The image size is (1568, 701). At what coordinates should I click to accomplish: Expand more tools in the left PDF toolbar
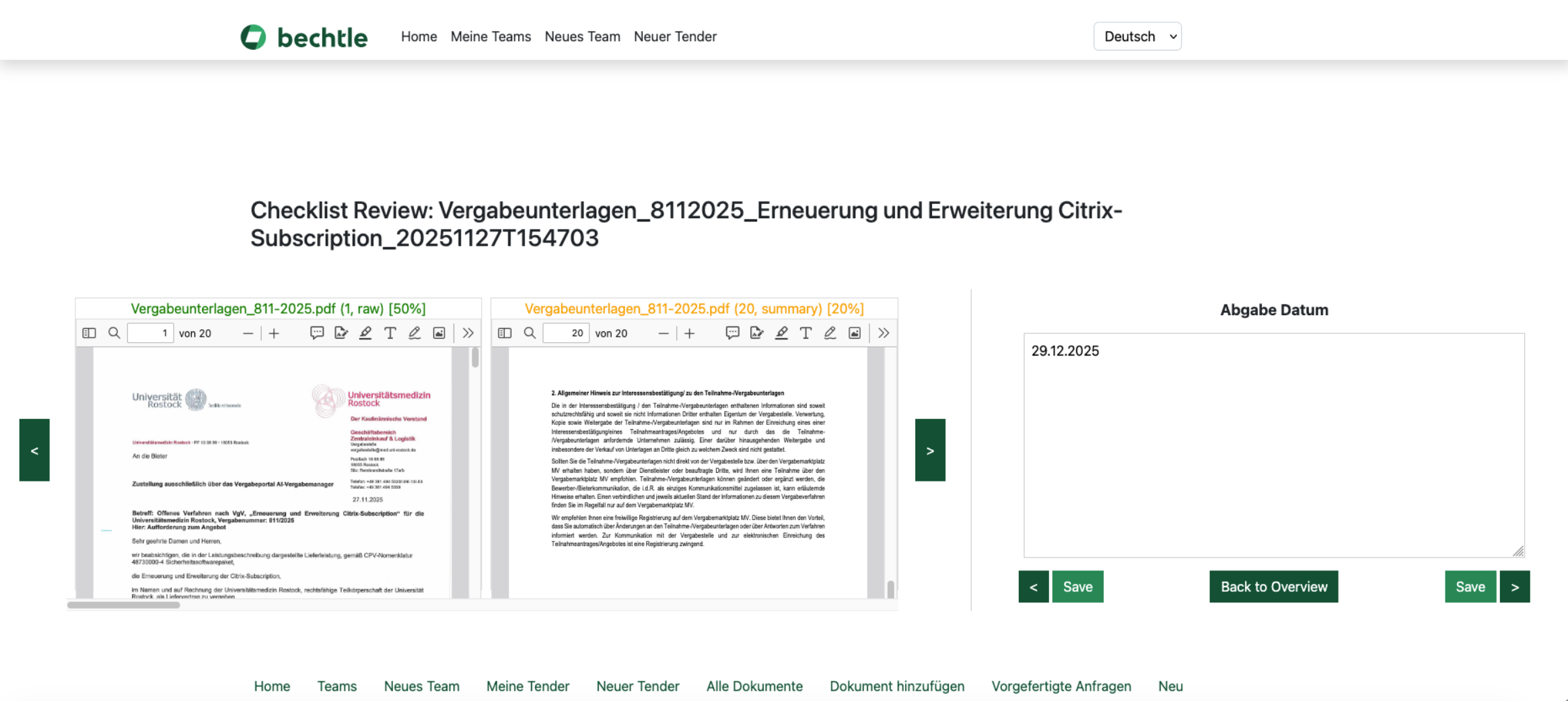(468, 333)
